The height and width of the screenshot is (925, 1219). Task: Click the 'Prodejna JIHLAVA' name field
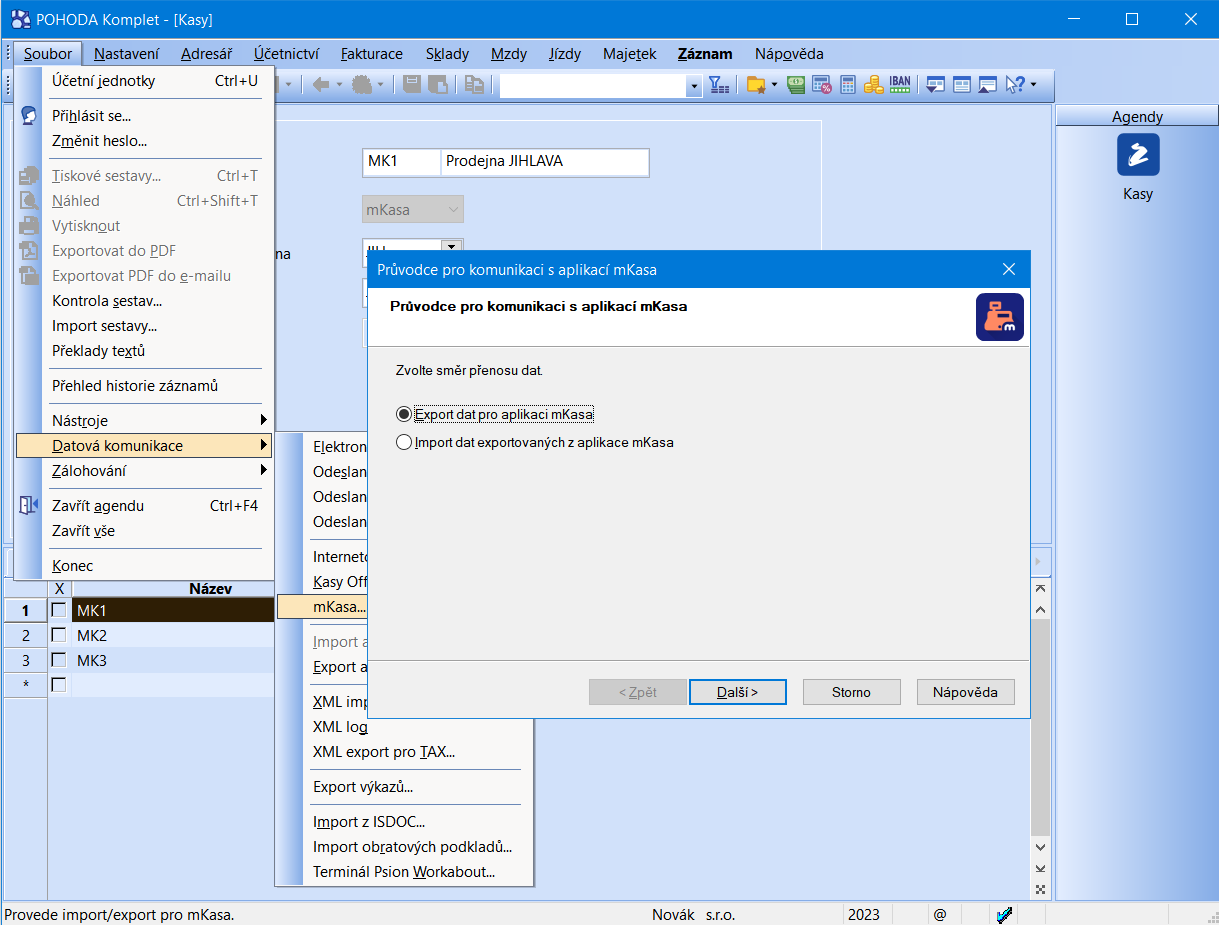545,161
